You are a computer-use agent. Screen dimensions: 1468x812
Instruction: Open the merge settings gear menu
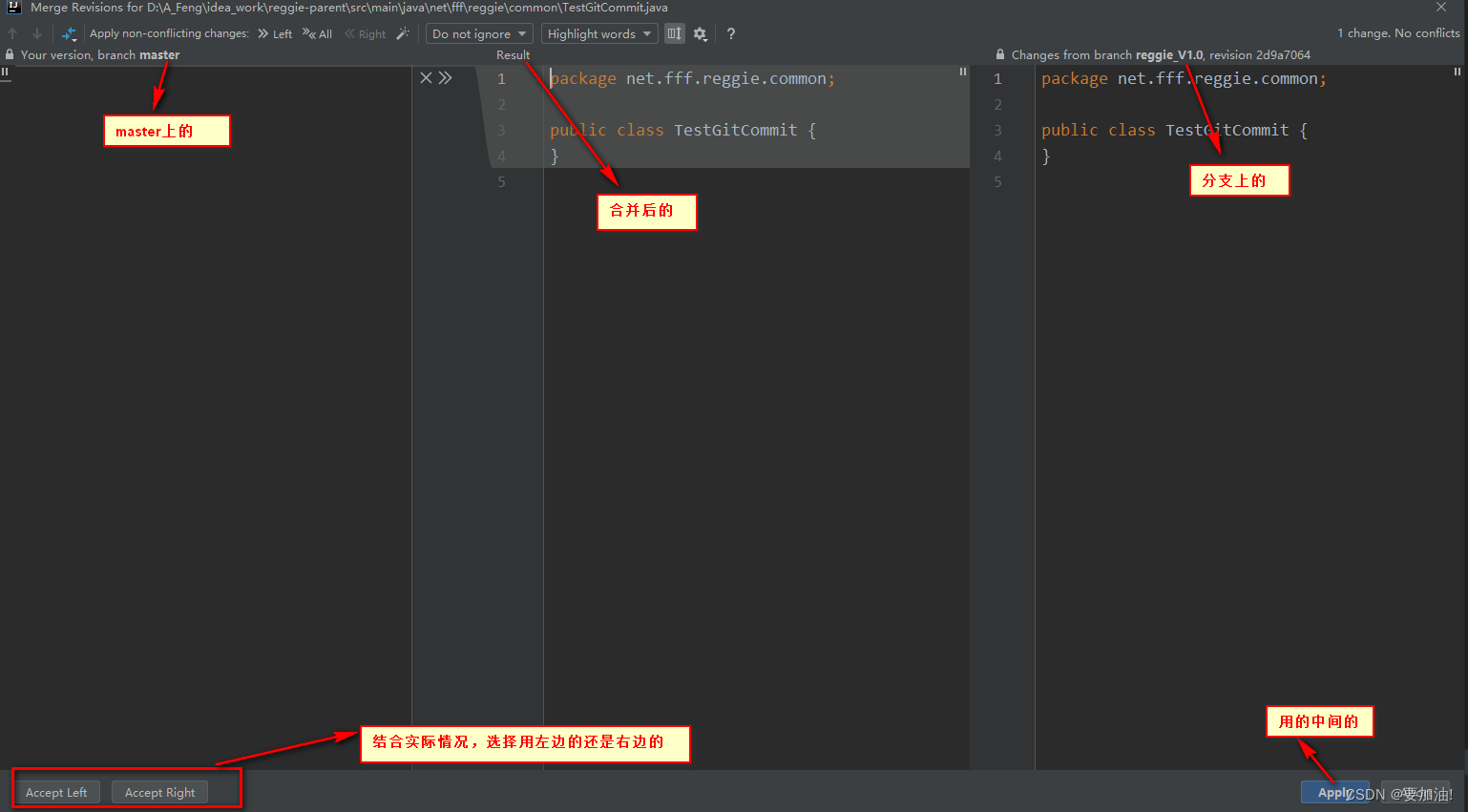point(701,33)
